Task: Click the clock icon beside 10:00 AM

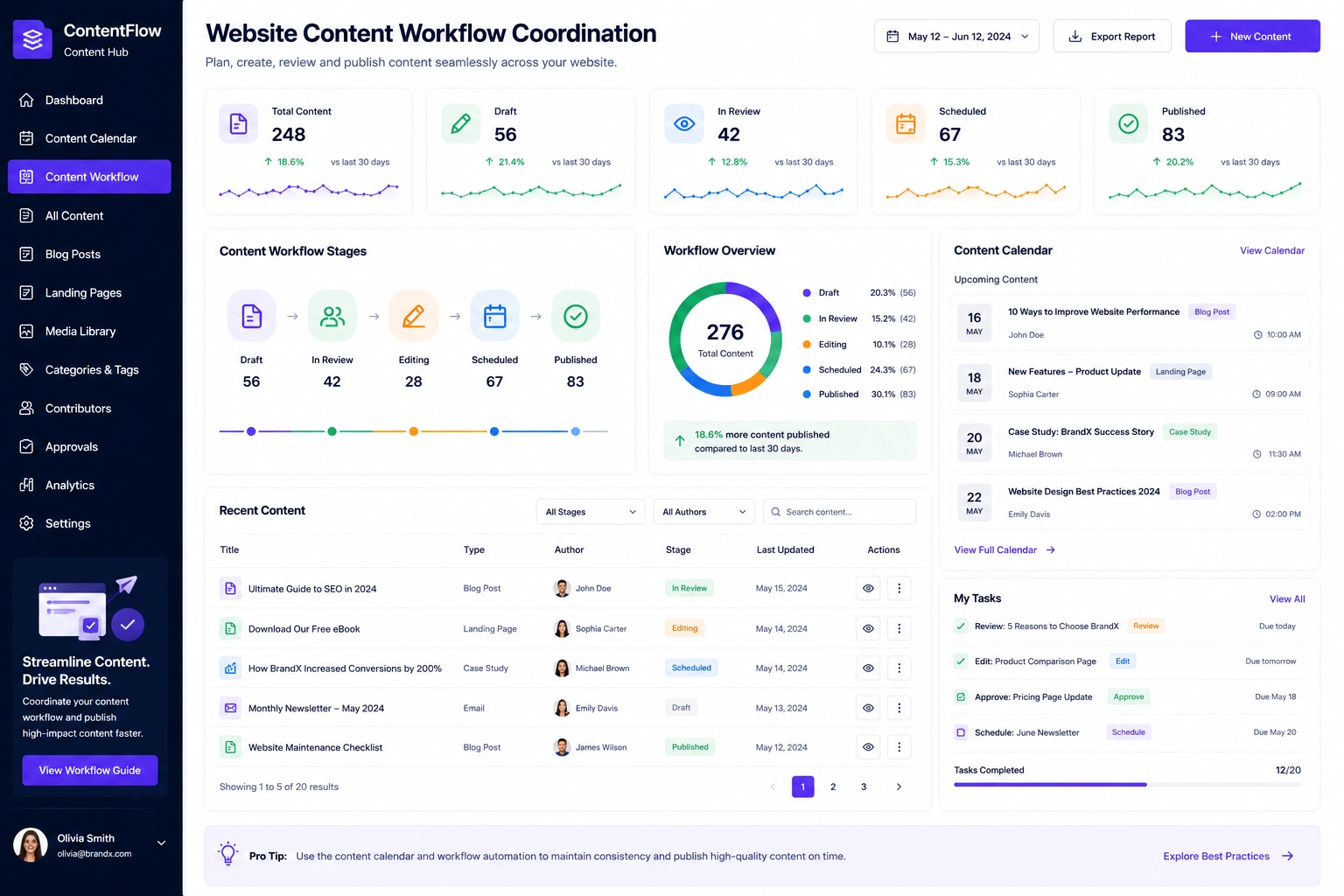Action: click(1258, 335)
